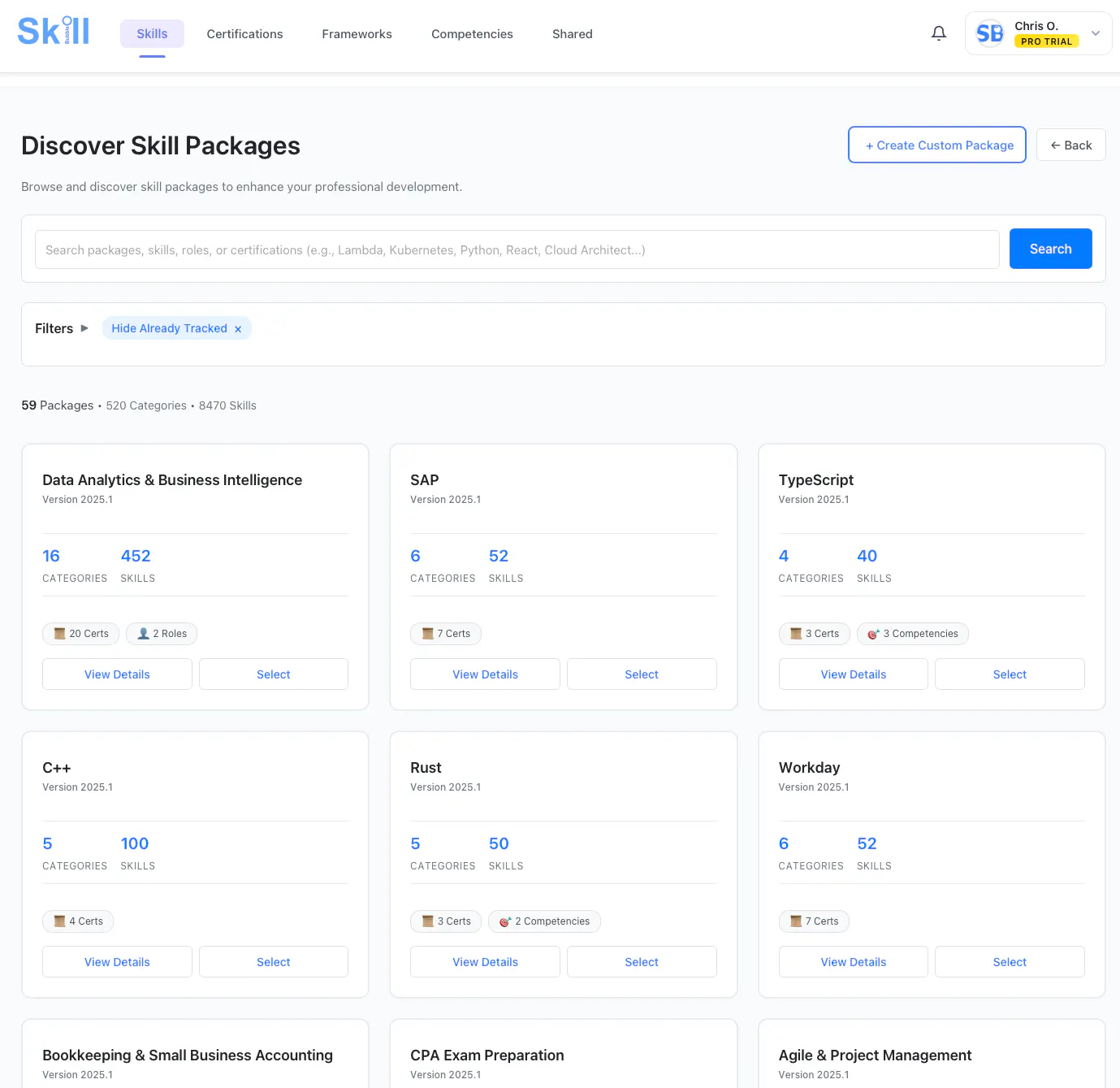Select the TypeScript package
Image resolution: width=1120 pixels, height=1088 pixels.
(1010, 674)
